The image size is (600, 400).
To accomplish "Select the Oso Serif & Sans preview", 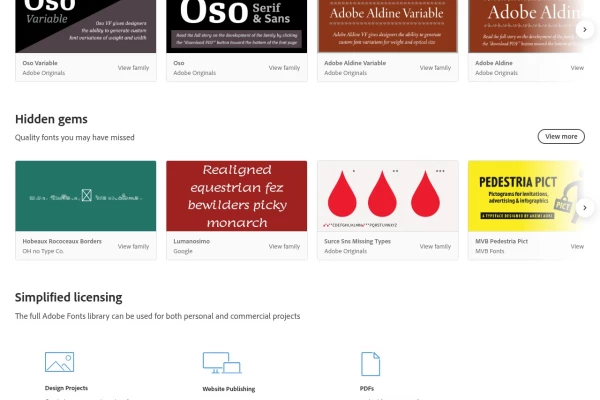I will [x=236, y=26].
